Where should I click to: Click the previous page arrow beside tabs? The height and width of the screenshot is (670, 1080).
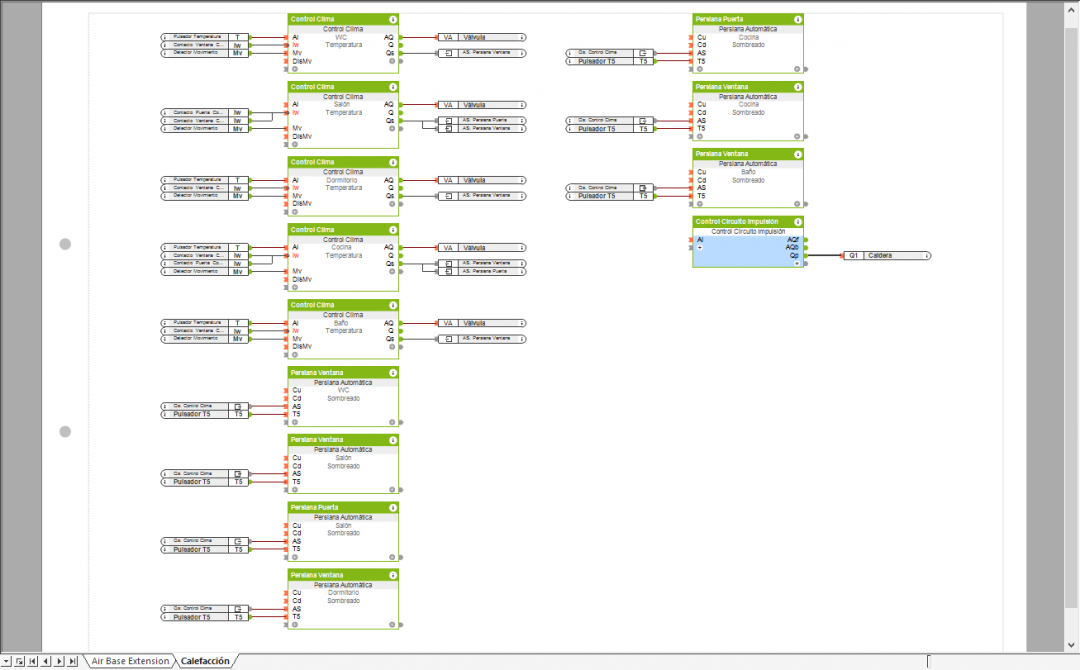click(x=46, y=661)
